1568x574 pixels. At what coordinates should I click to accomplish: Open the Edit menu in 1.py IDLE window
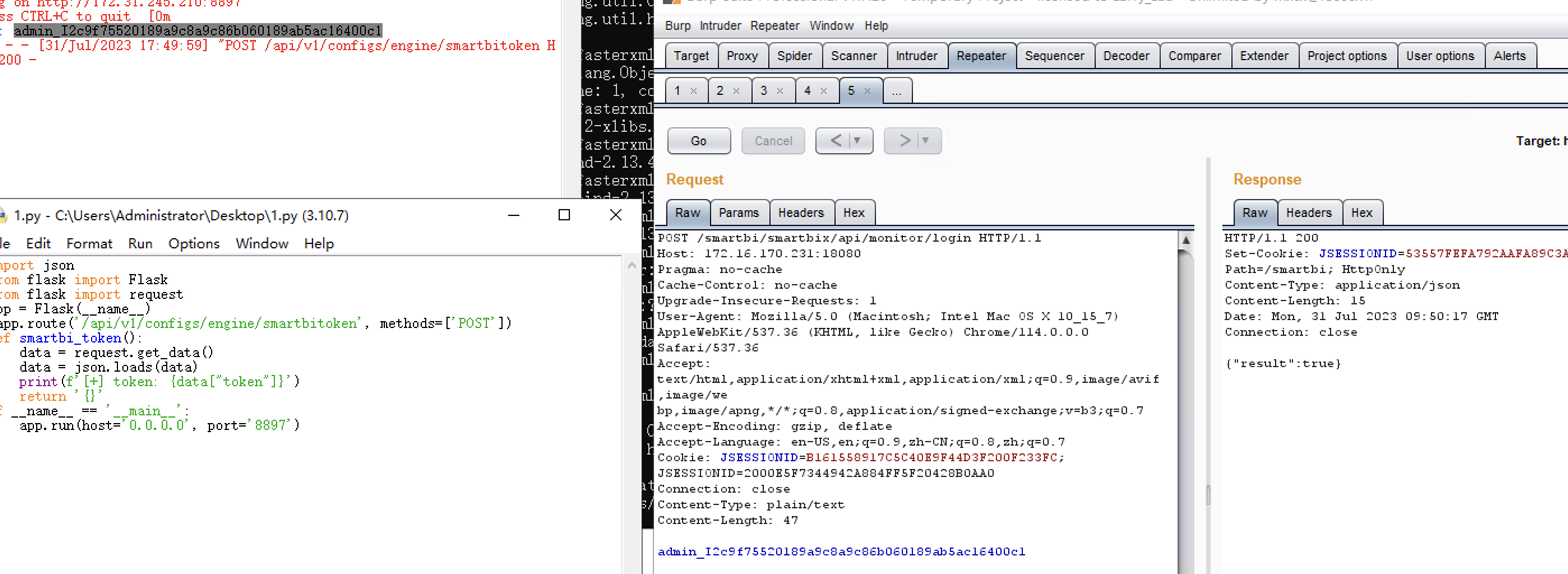[x=38, y=243]
